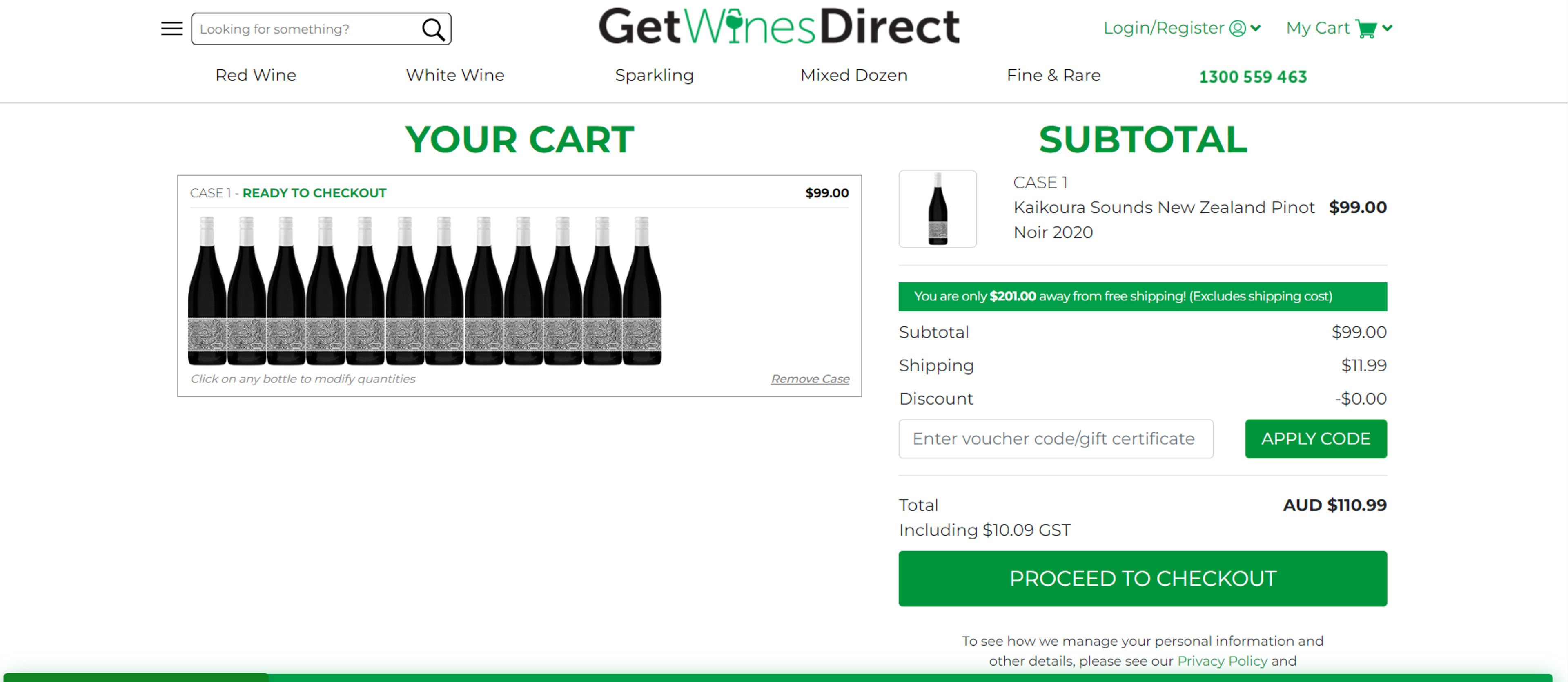
Task: Click the Discount -$0.00 value
Action: click(x=1361, y=399)
